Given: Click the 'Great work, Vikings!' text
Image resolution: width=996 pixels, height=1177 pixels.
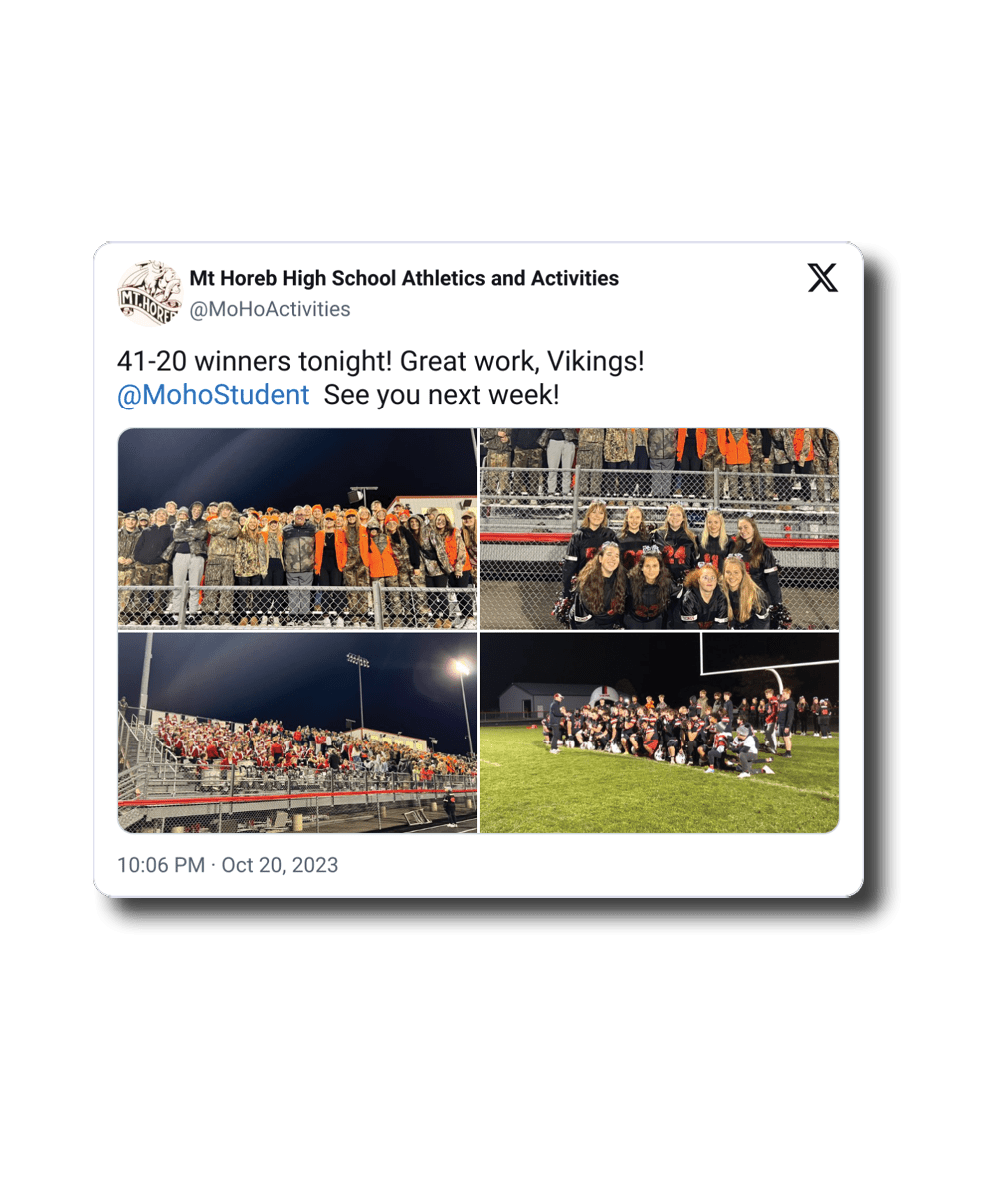Looking at the screenshot, I should pyautogui.click(x=522, y=361).
